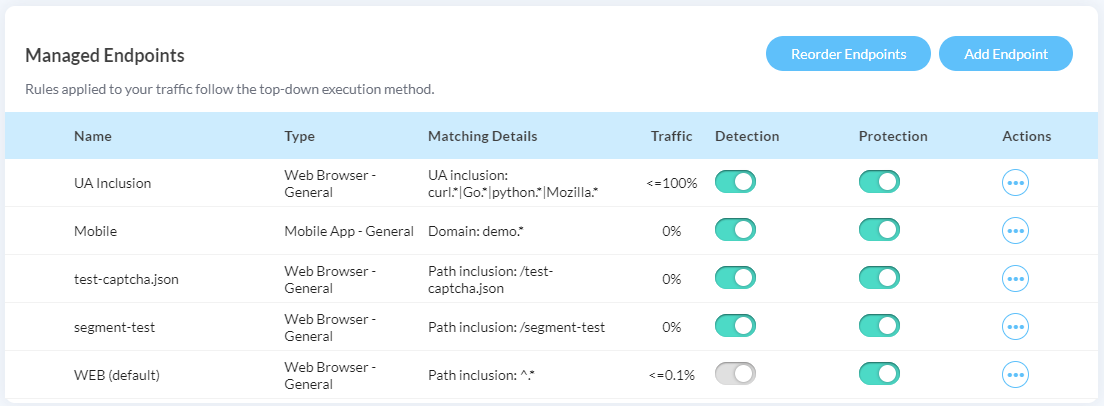
Task: Open actions menu for segment-test endpoint
Action: coord(1015,326)
